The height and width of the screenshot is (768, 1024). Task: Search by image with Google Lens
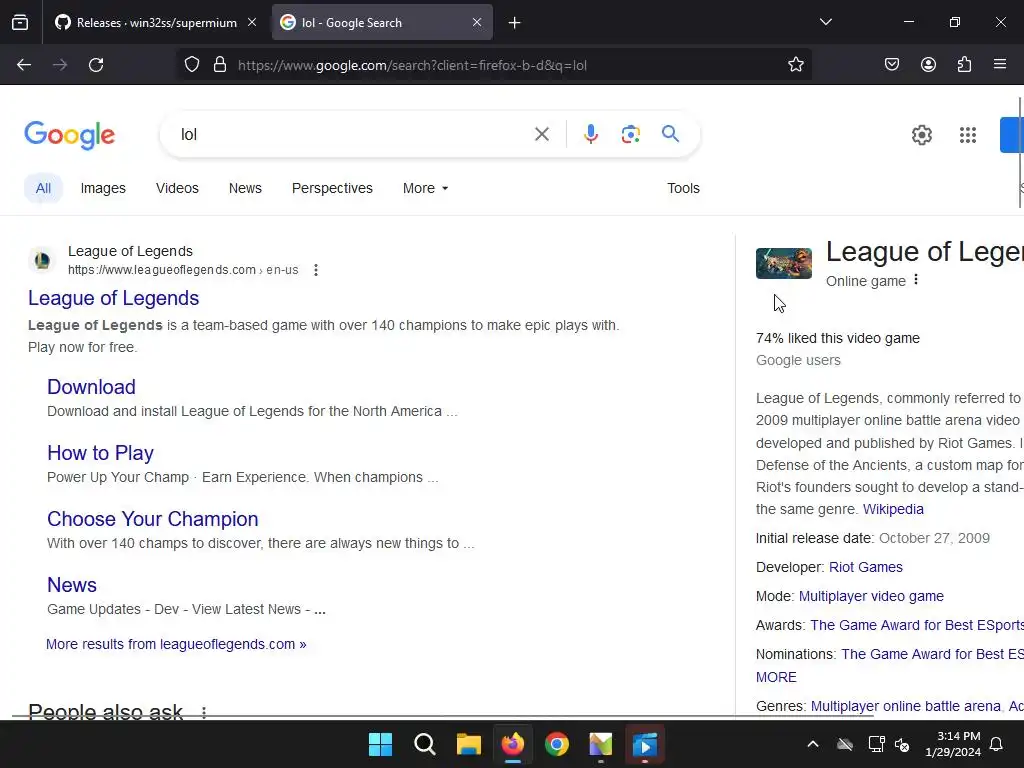[x=630, y=135]
